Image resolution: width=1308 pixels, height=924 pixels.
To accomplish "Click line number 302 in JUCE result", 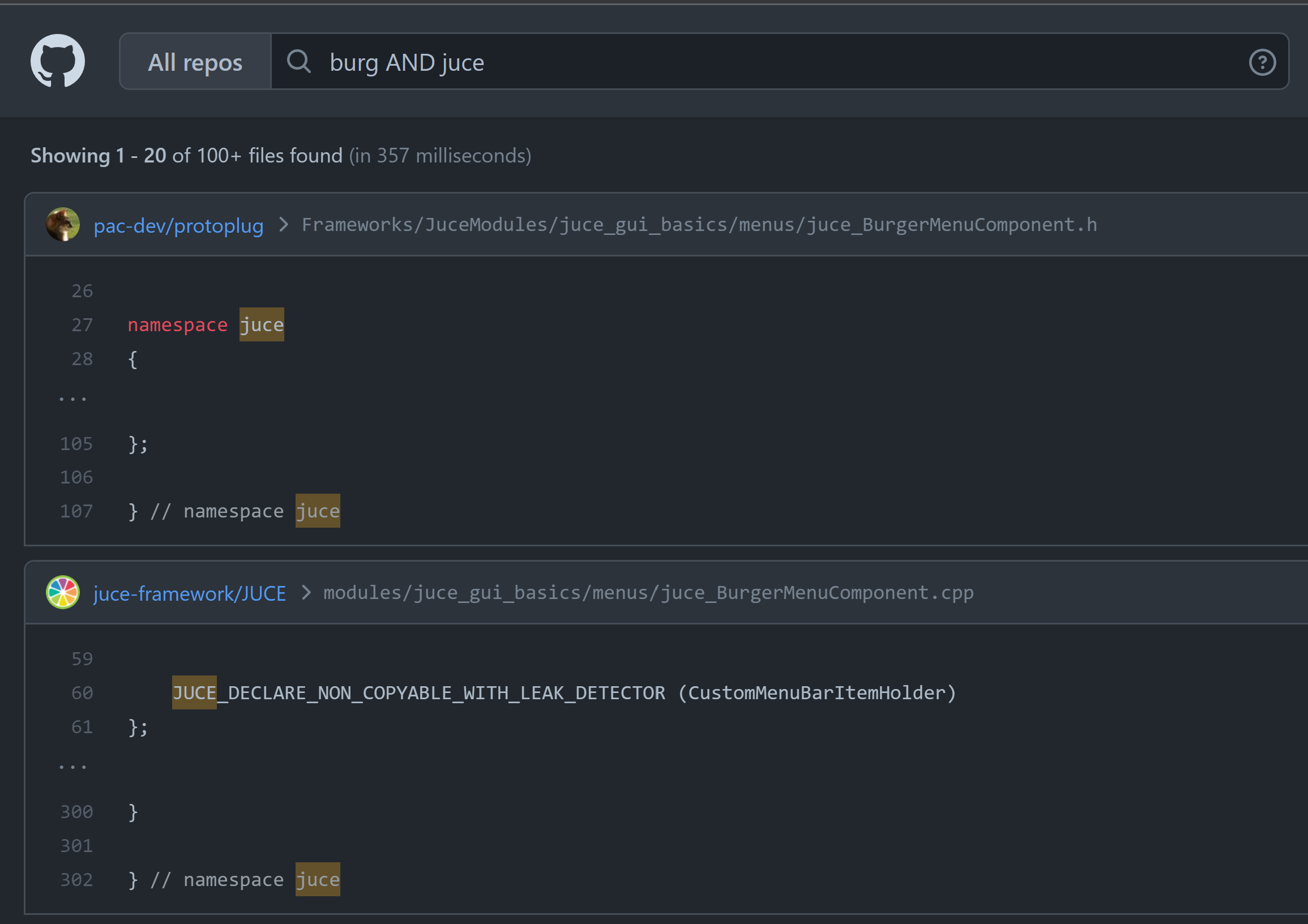I will [77, 880].
